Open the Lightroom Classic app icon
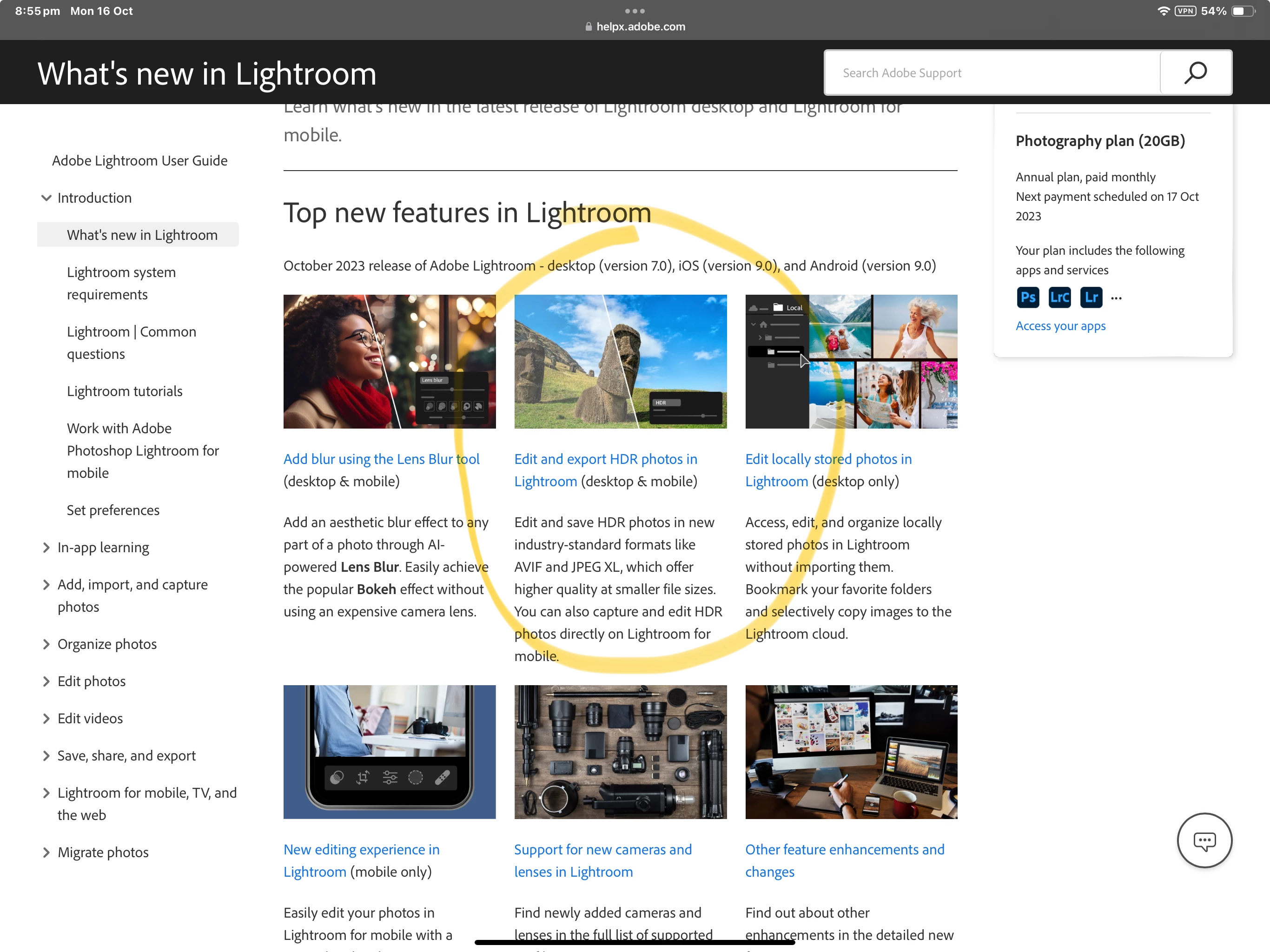Screen dimensions: 1270x952 [x=1059, y=297]
